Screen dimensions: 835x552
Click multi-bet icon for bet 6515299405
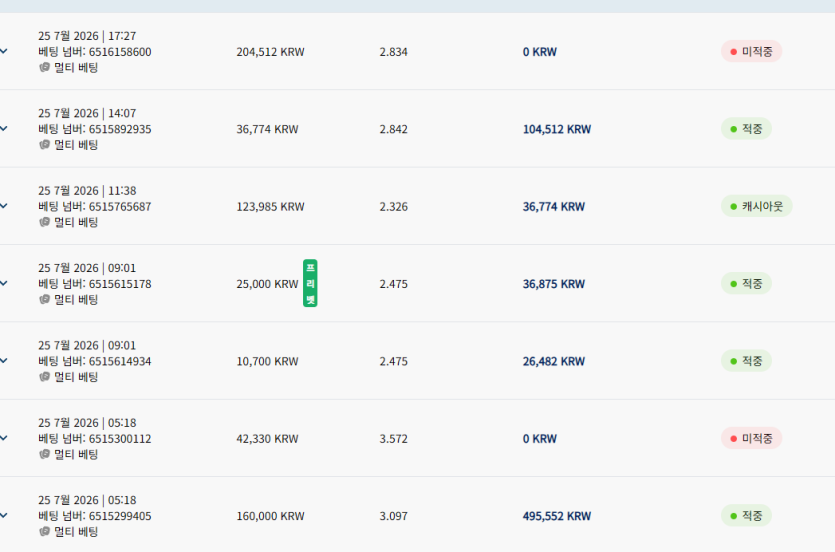coord(45,531)
